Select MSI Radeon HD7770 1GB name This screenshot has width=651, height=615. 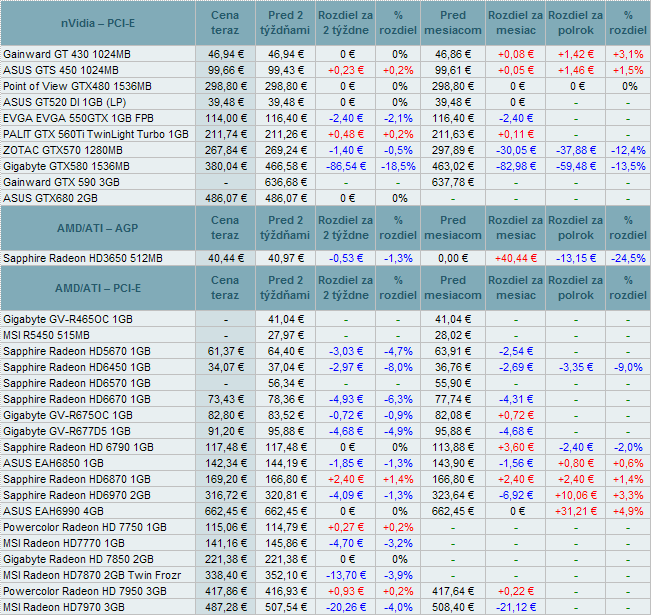[x=64, y=543]
